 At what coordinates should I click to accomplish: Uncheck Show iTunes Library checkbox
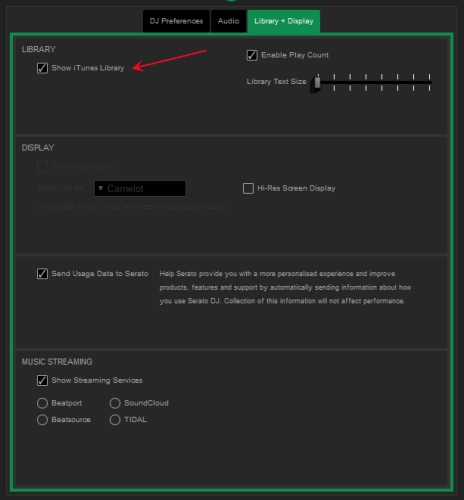pyautogui.click(x=42, y=68)
